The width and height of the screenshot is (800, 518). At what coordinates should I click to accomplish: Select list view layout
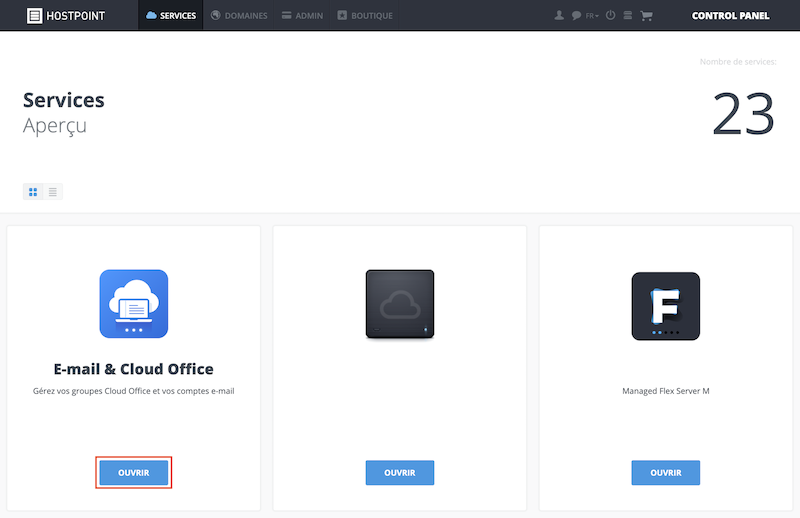[53, 192]
